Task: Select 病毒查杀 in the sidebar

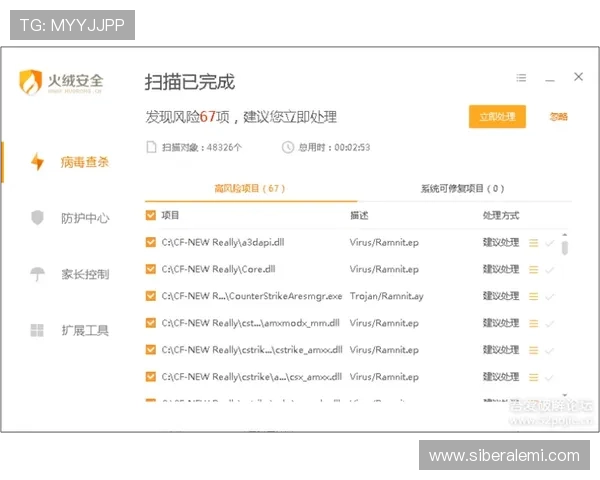Action: pyautogui.click(x=85, y=162)
